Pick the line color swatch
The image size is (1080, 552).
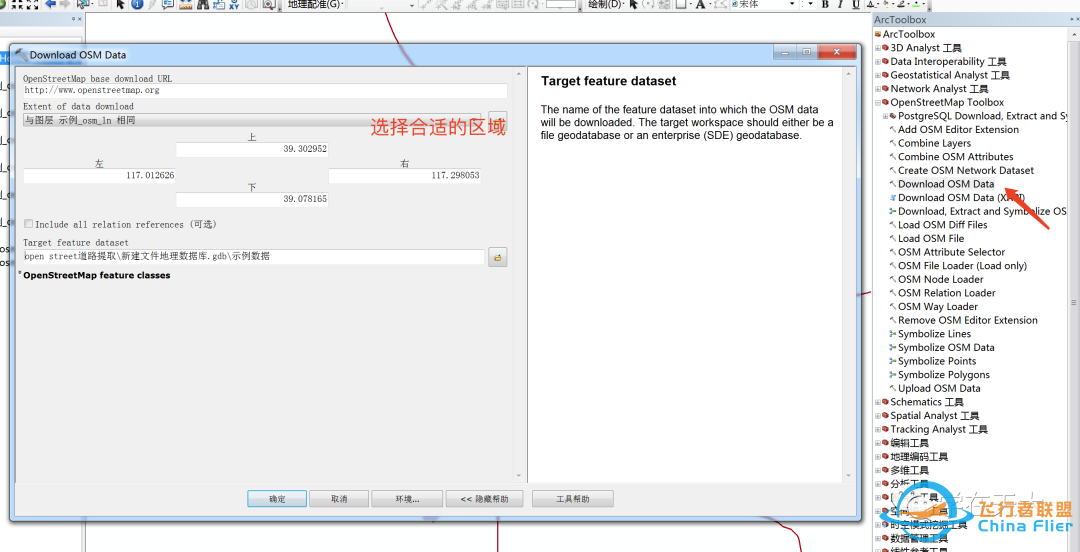[900, 5]
